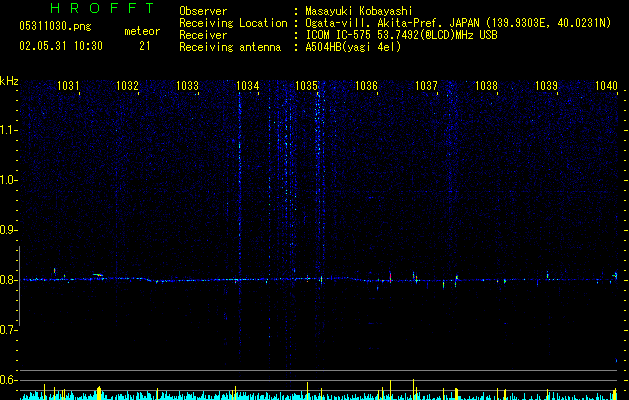This screenshot has height=400, width=629.
Task: Click the meteor count 21
Action: pyautogui.click(x=145, y=46)
